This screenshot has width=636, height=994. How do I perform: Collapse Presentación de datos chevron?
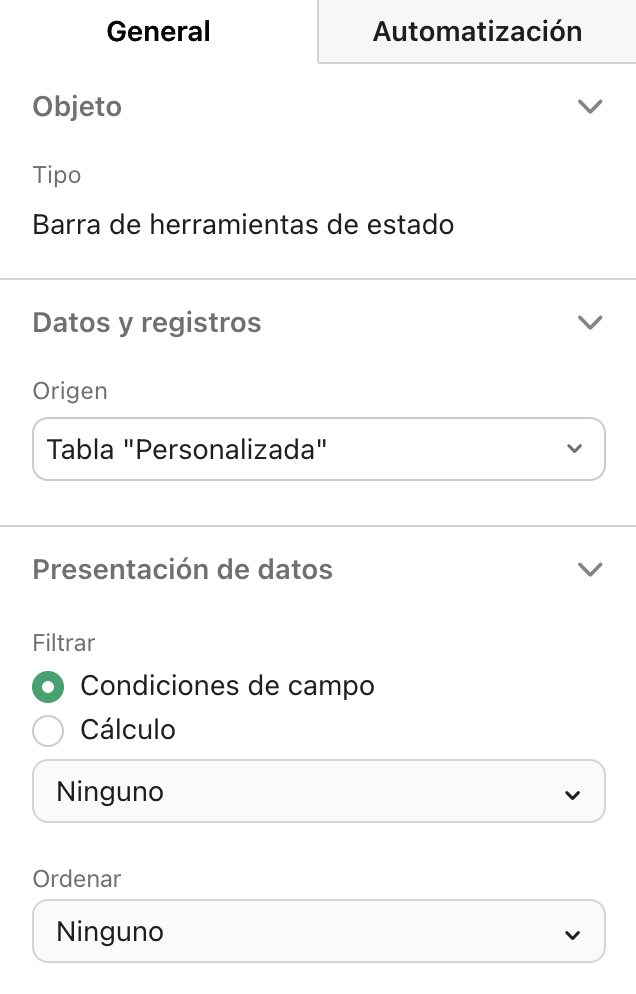coord(590,569)
